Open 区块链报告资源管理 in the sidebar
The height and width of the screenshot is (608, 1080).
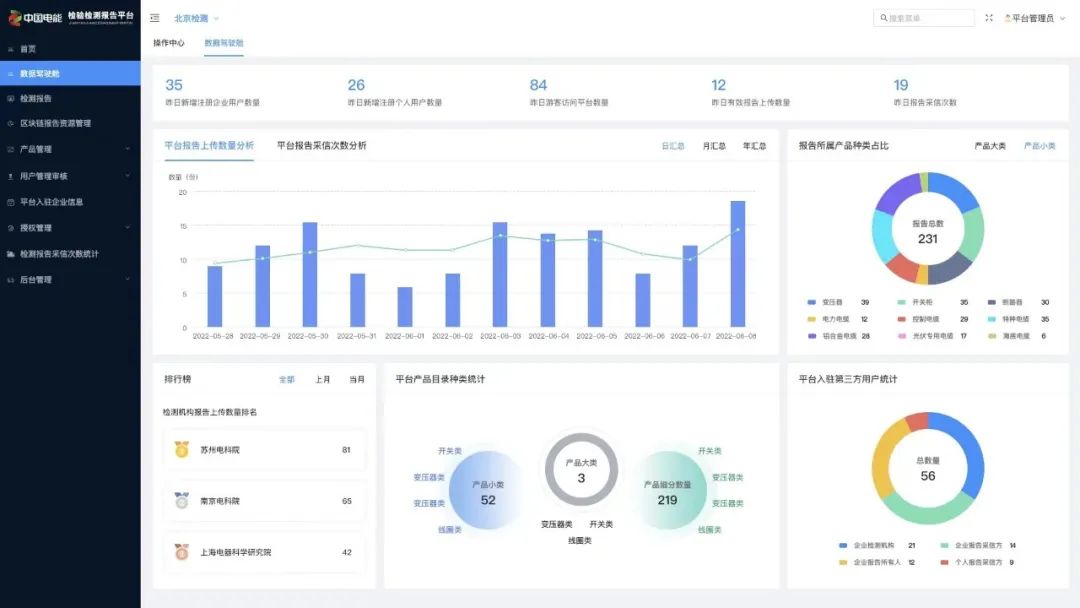tap(55, 124)
